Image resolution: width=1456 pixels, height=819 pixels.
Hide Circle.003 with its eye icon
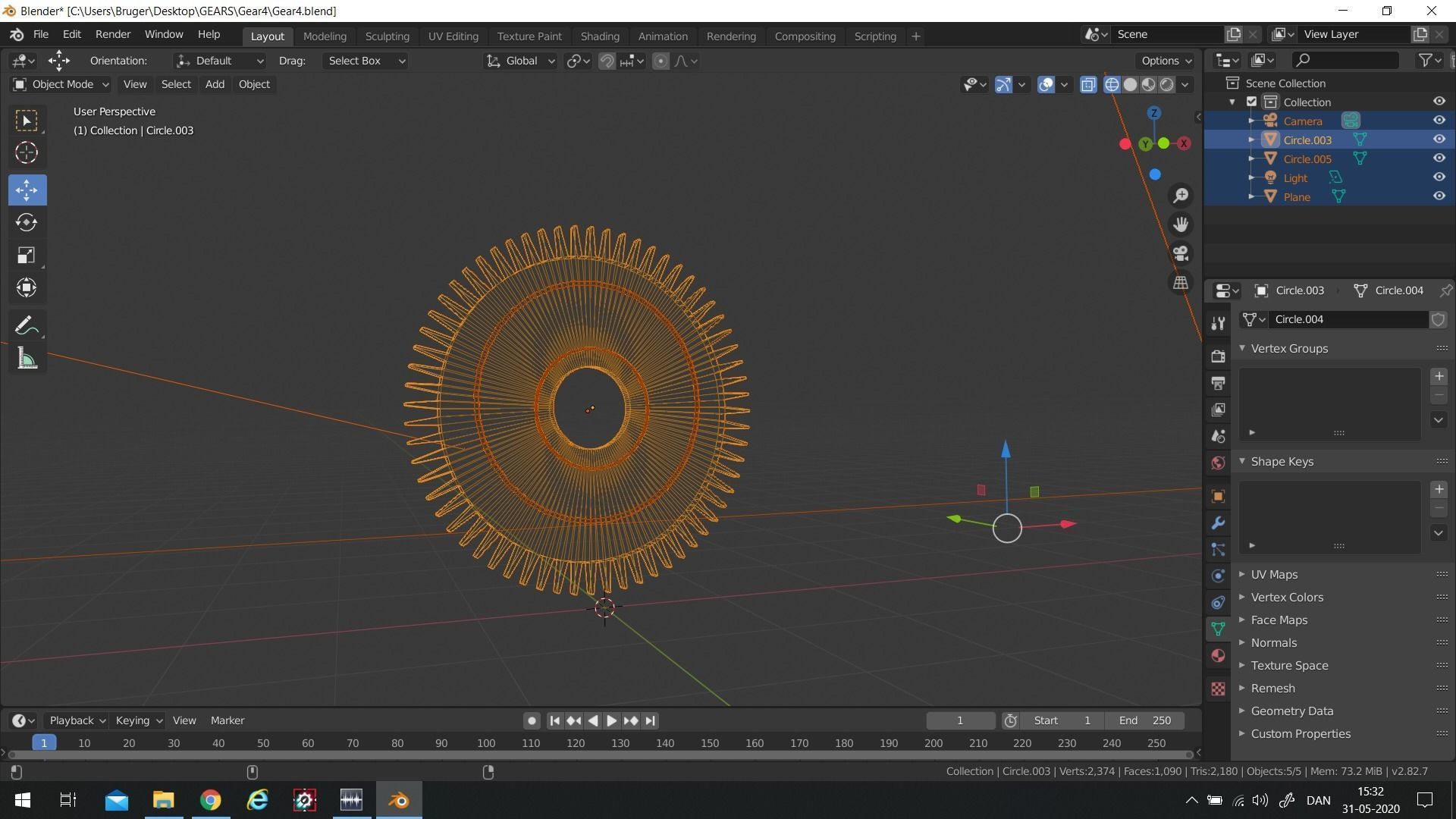pos(1439,139)
